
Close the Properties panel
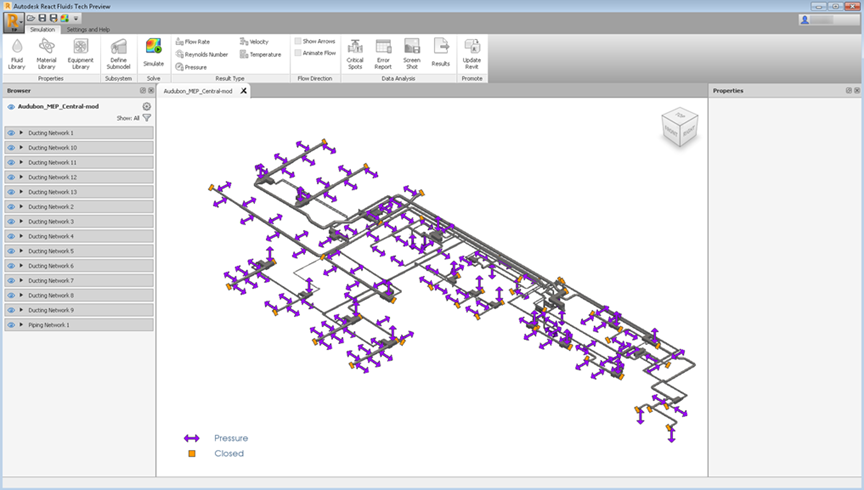pos(857,90)
